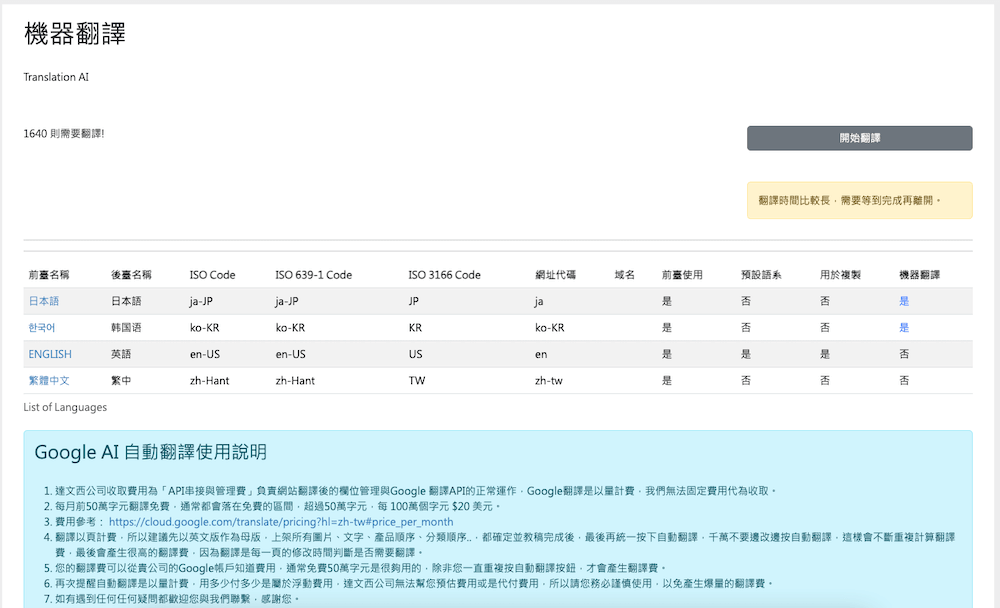Viewport: 1000px width, 608px height.
Task: Click 是 under 預設語系 in ENGLISH row
Action: point(746,354)
